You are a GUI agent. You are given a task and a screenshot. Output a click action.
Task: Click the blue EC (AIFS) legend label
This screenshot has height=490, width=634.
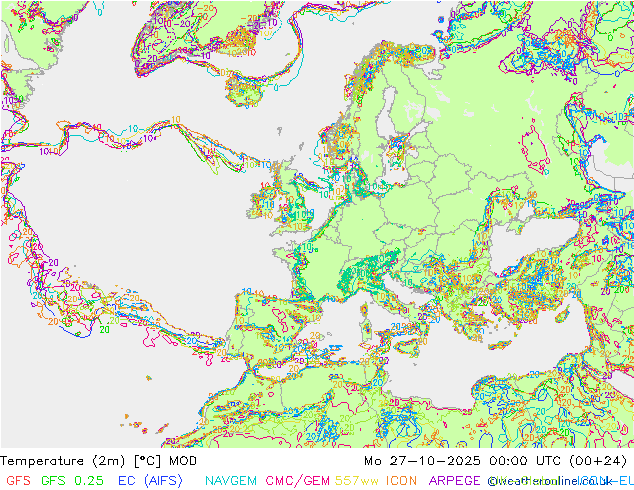pyautogui.click(x=150, y=481)
